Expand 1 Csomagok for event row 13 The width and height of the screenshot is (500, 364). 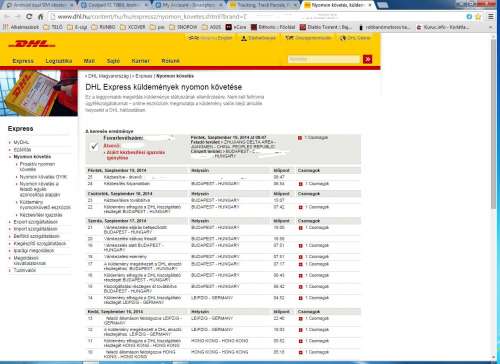(314, 319)
